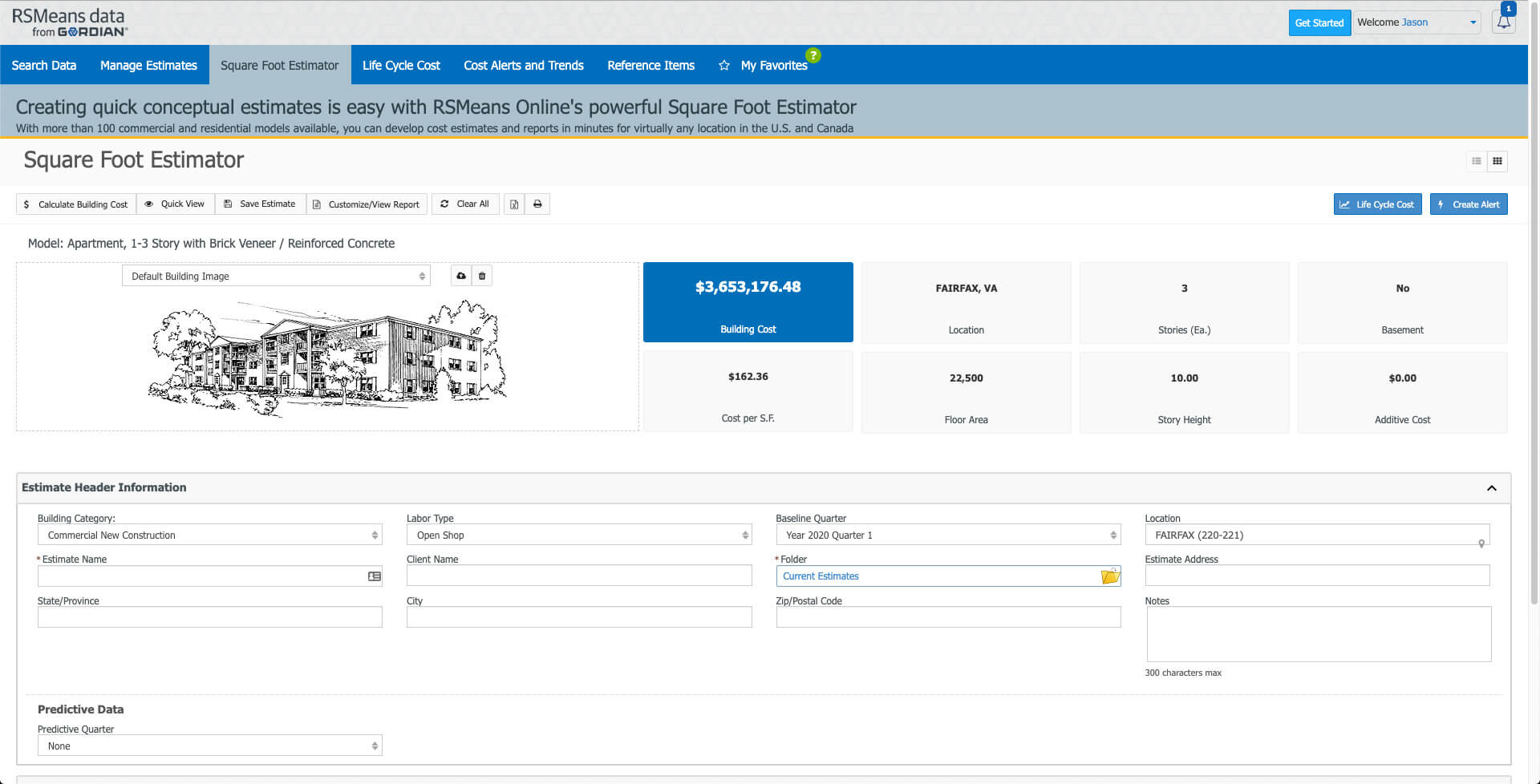Screen dimensions: 1540x784
Task: Open the Reference Items tab
Action: pos(650,65)
